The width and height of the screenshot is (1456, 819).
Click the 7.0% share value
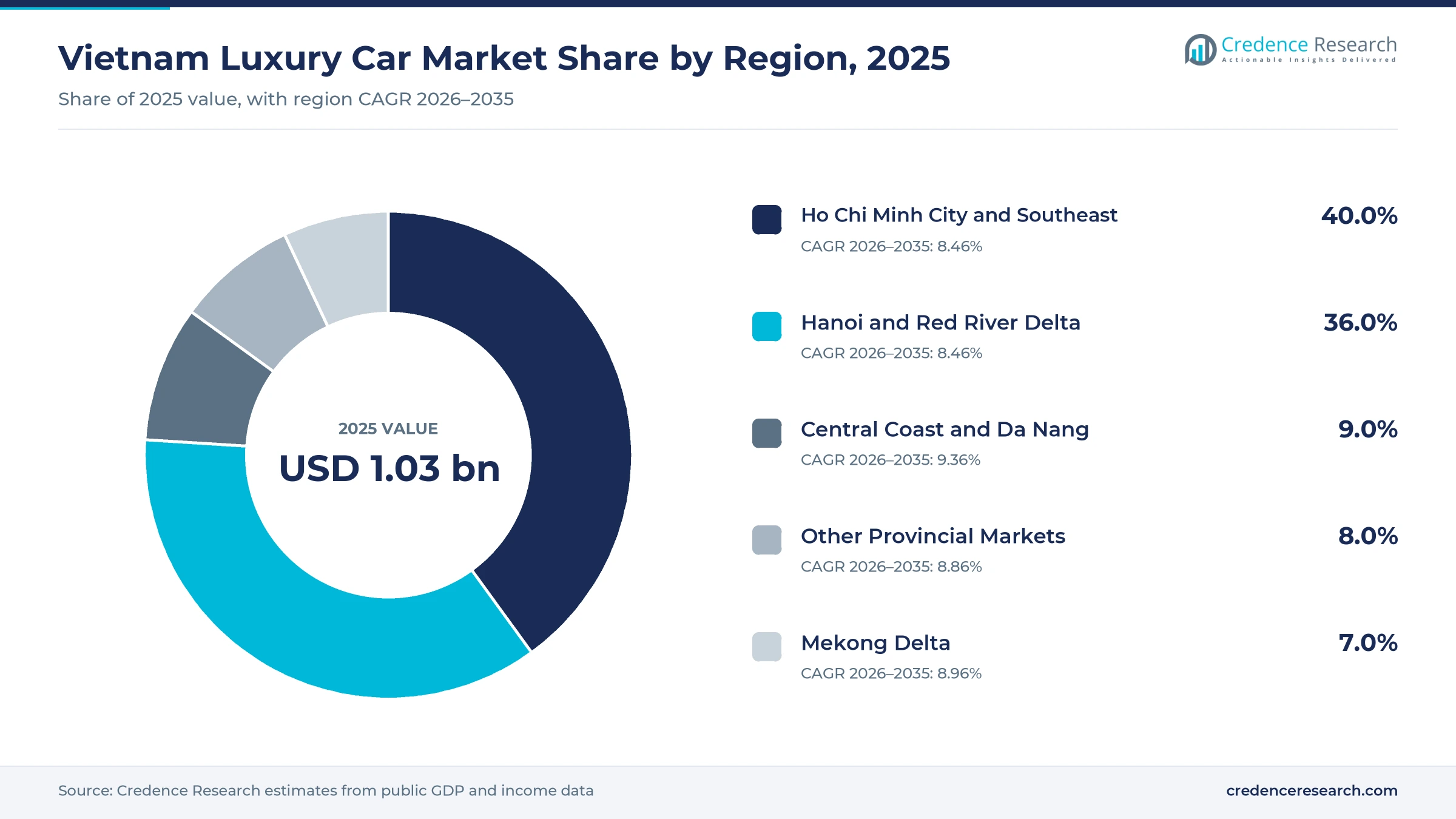[1368, 643]
